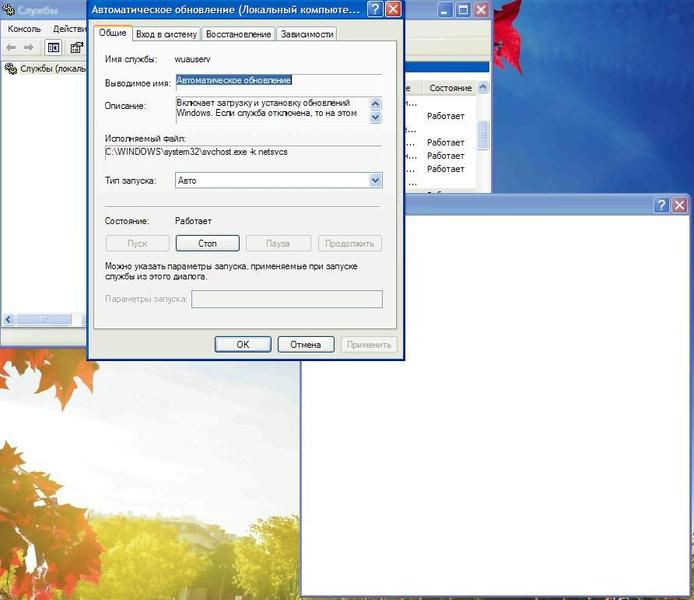Open the Действие menu in Services window
The image size is (694, 600).
[69, 29]
